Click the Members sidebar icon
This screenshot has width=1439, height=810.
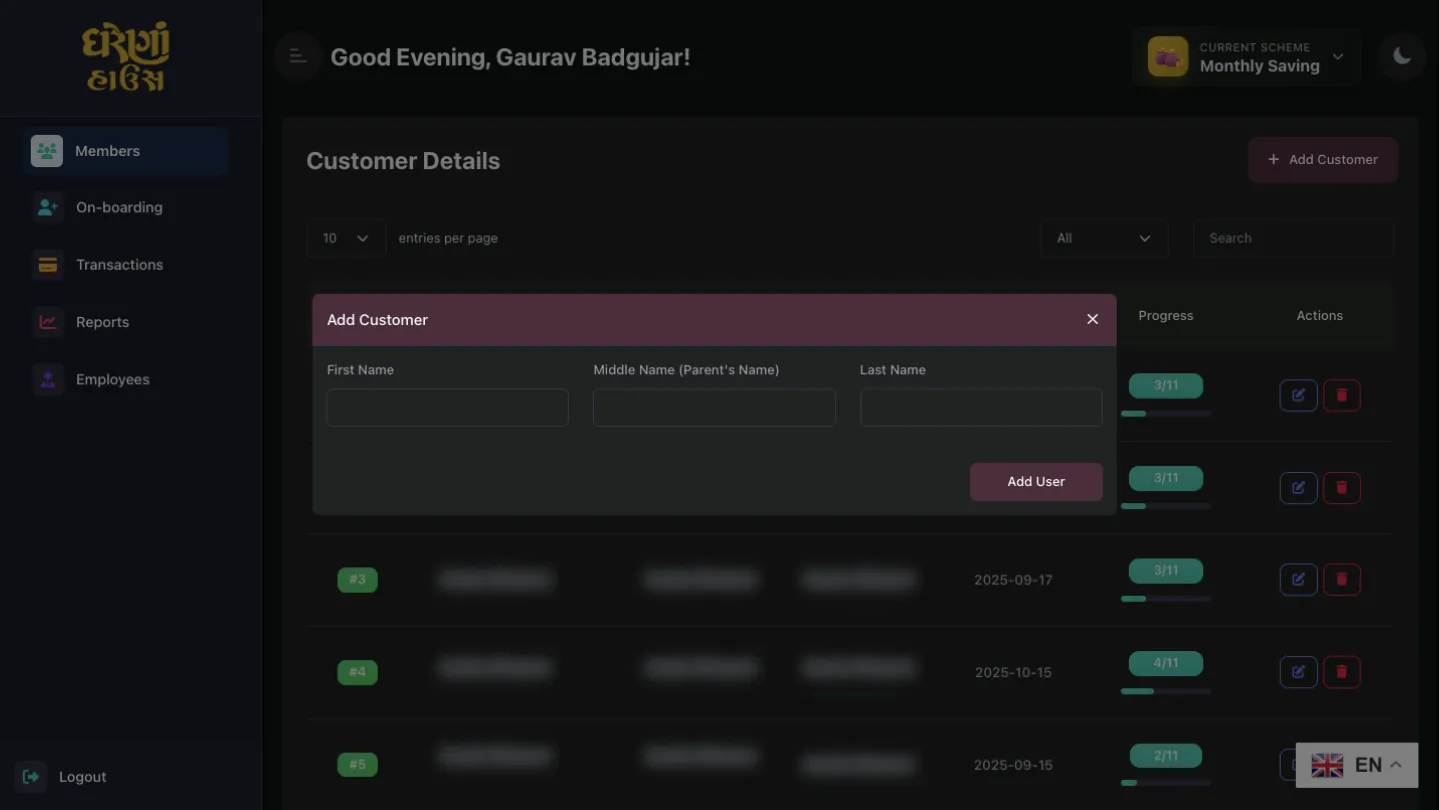click(47, 151)
